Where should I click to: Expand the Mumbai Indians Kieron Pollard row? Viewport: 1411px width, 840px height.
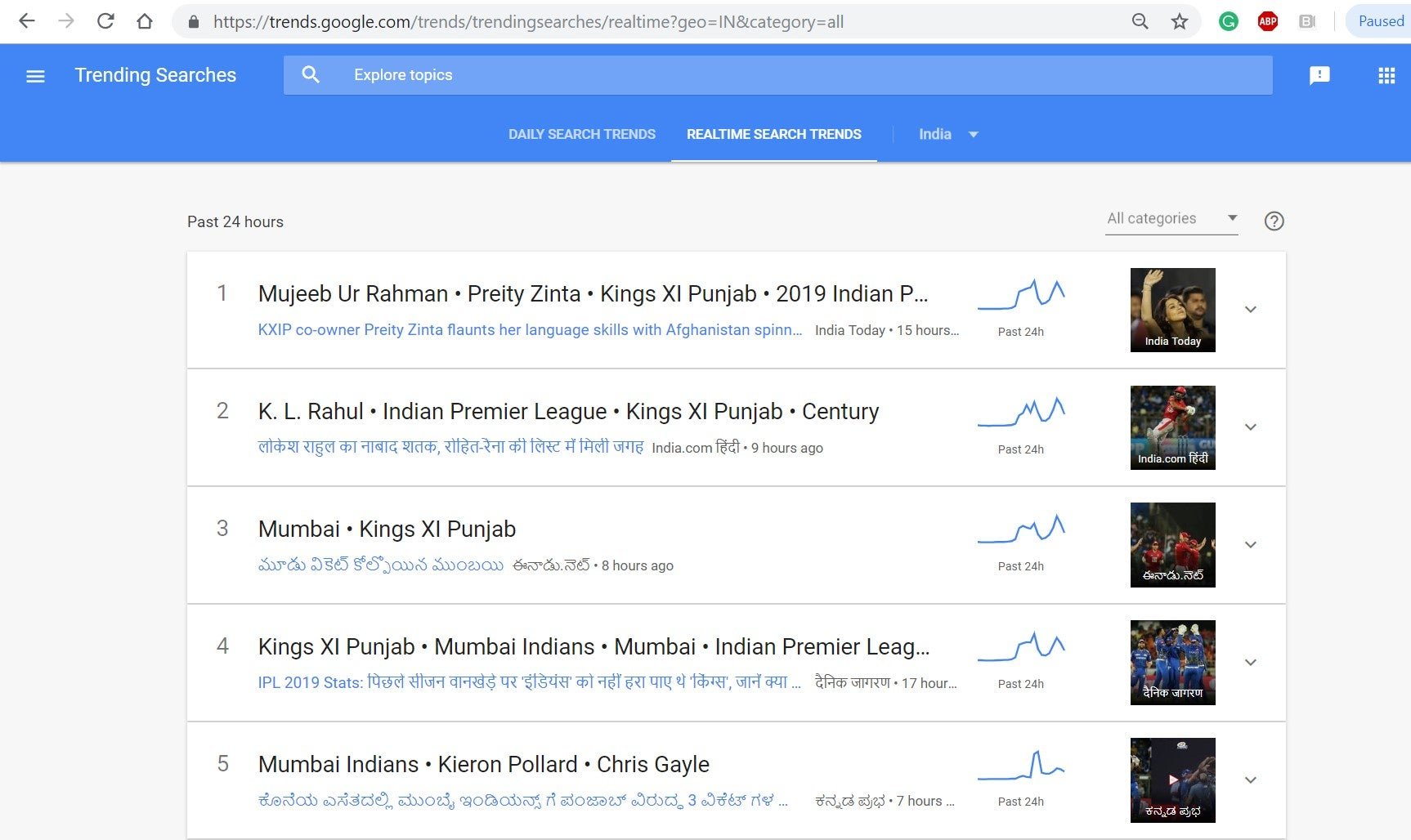(1250, 780)
